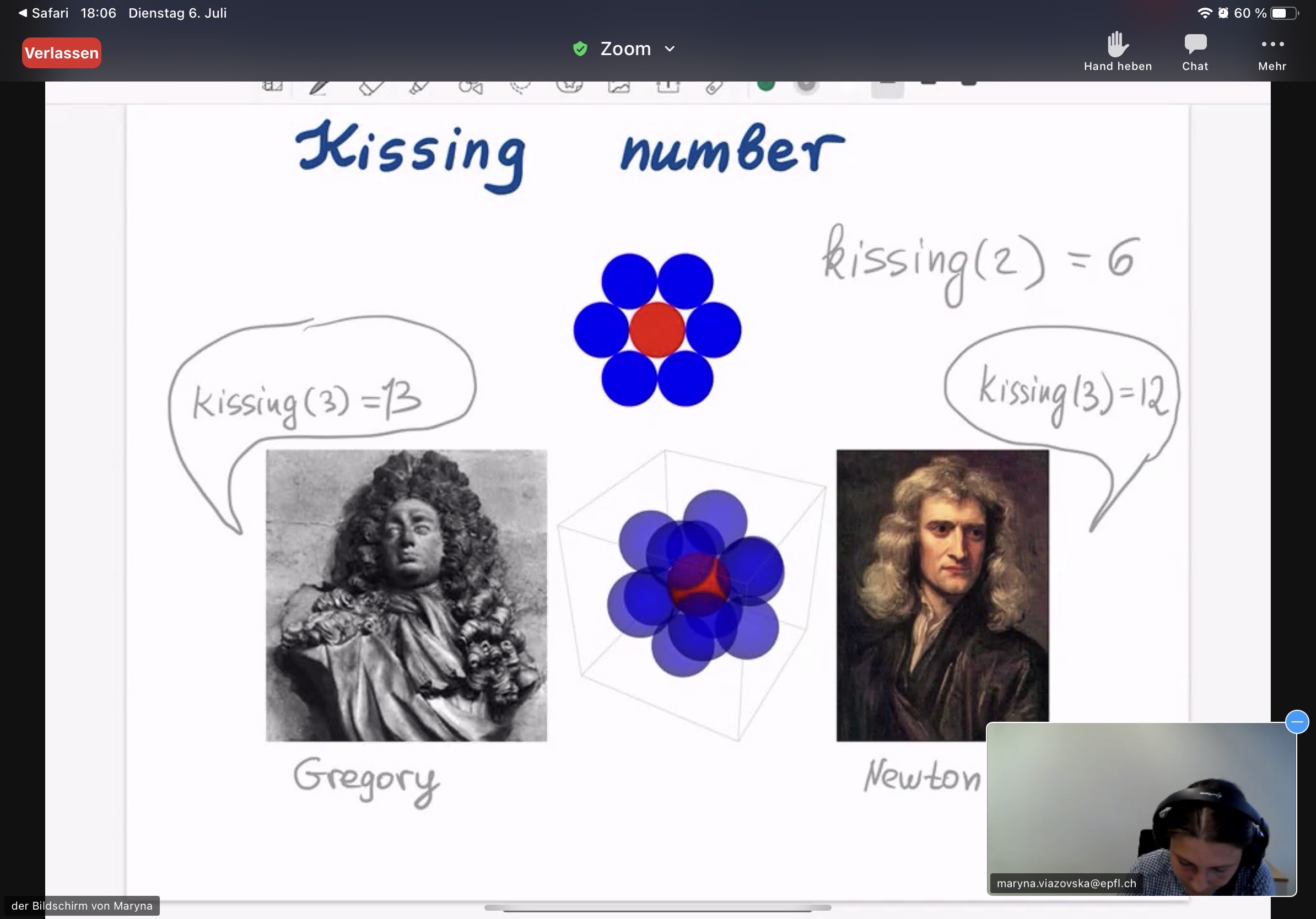Click the green encryption shield icon
Image resolution: width=1316 pixels, height=919 pixels.
click(x=580, y=49)
